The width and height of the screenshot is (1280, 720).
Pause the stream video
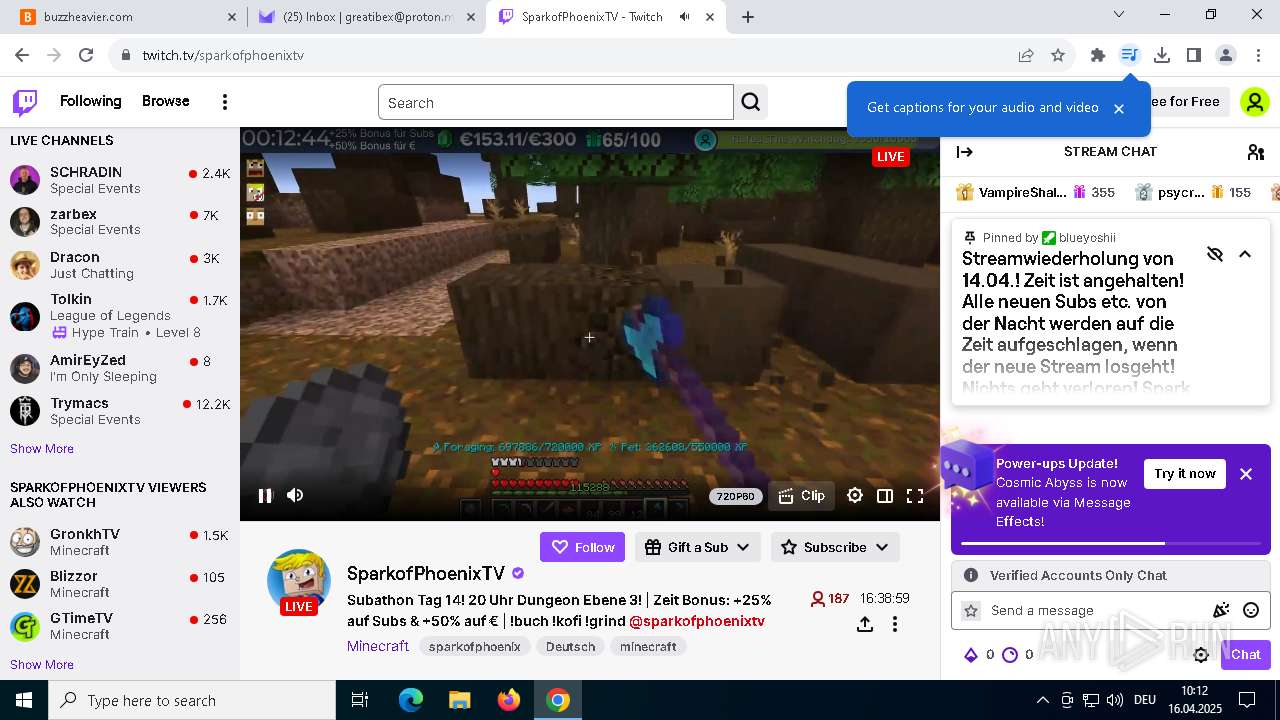(x=265, y=495)
